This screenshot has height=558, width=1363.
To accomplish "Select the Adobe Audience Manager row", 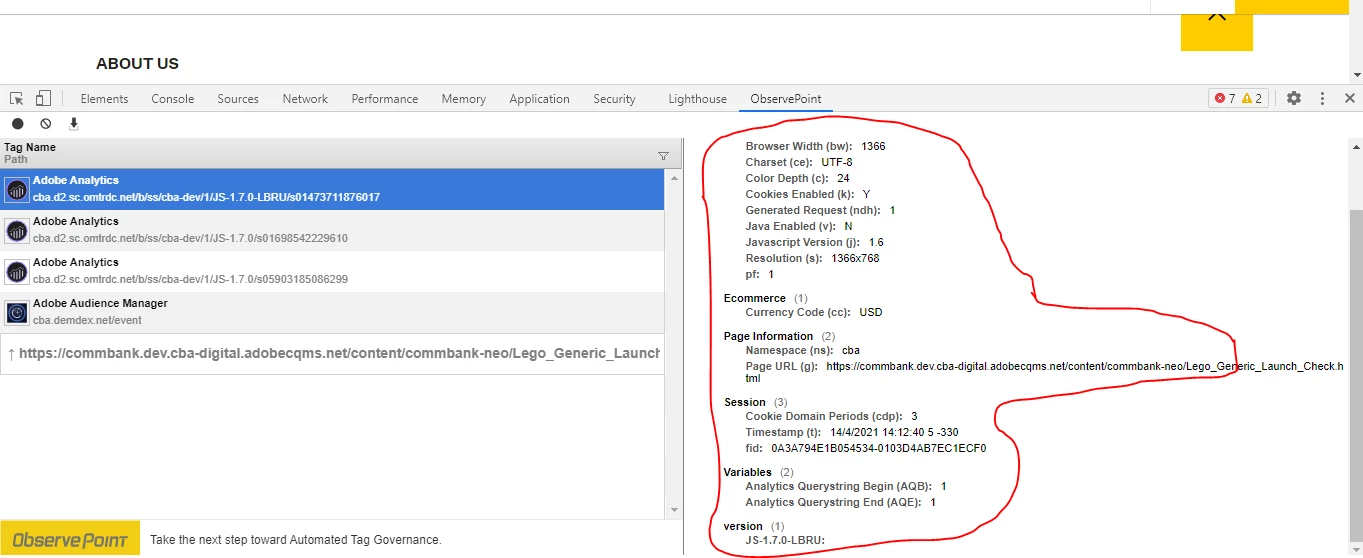I will click(332, 312).
